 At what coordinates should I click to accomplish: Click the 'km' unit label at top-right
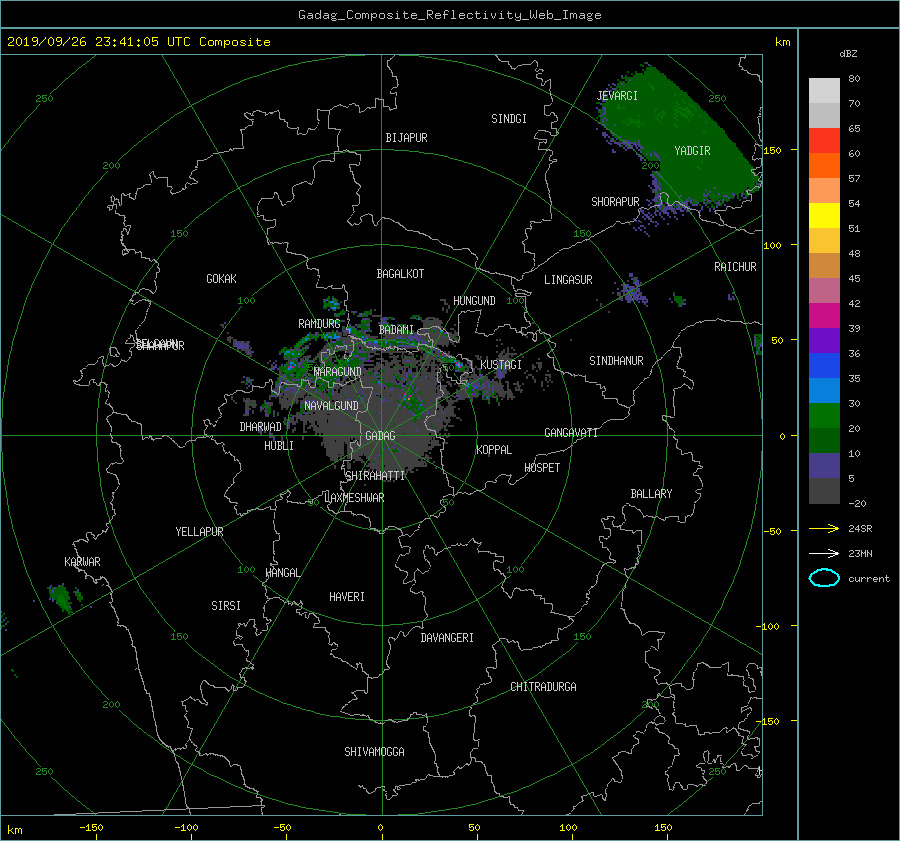782,42
